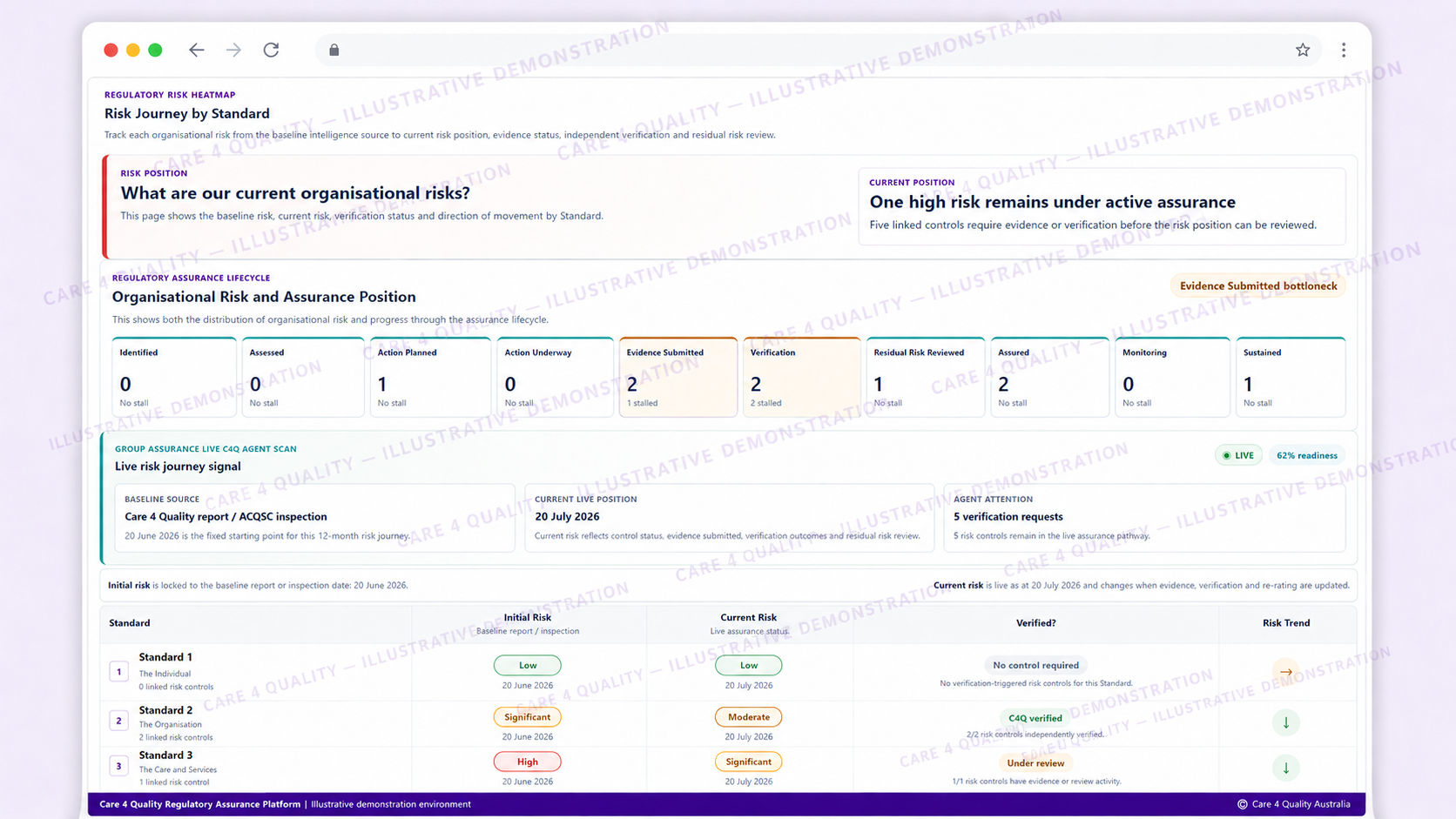Click Standard 1 current risk Low pill
This screenshot has height=819, width=1456.
pos(749,665)
